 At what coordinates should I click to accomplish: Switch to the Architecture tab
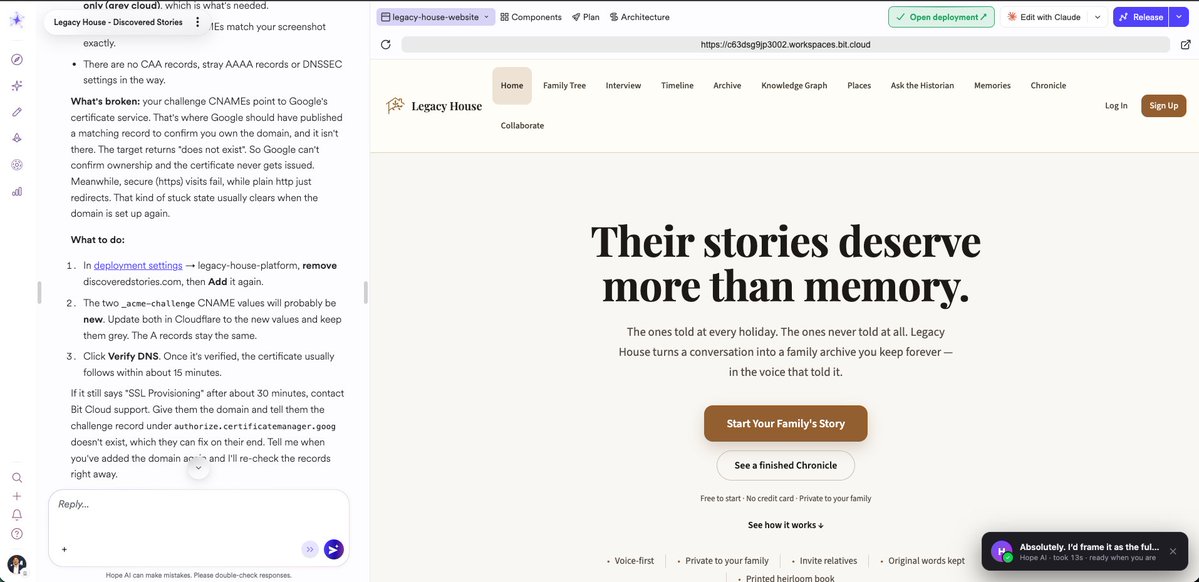tap(640, 17)
